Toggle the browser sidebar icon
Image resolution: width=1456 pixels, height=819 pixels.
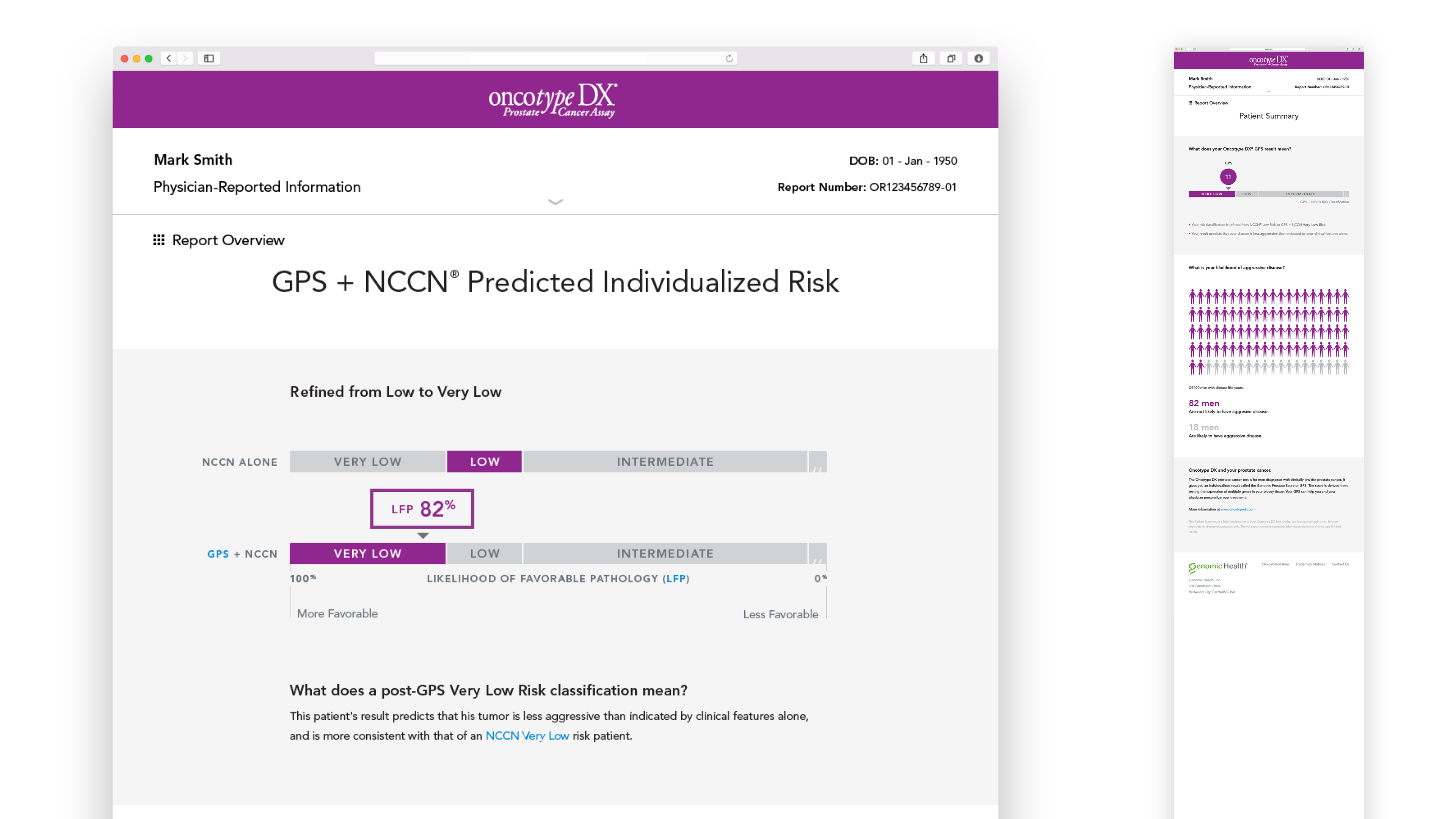pos(209,58)
